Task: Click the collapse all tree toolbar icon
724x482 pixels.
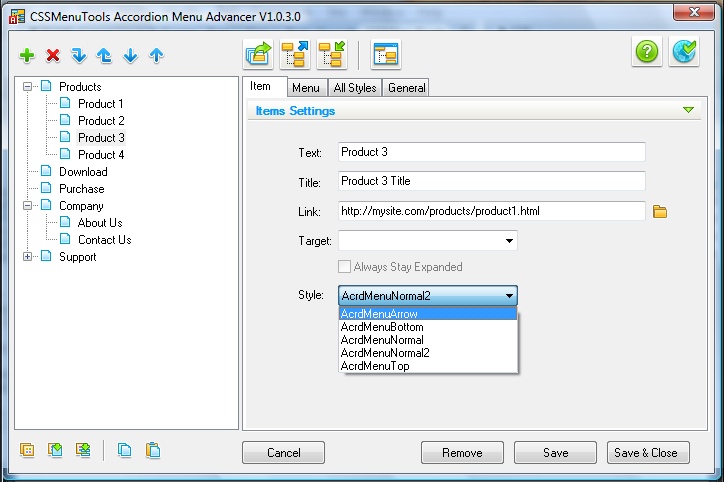Action: 332,54
